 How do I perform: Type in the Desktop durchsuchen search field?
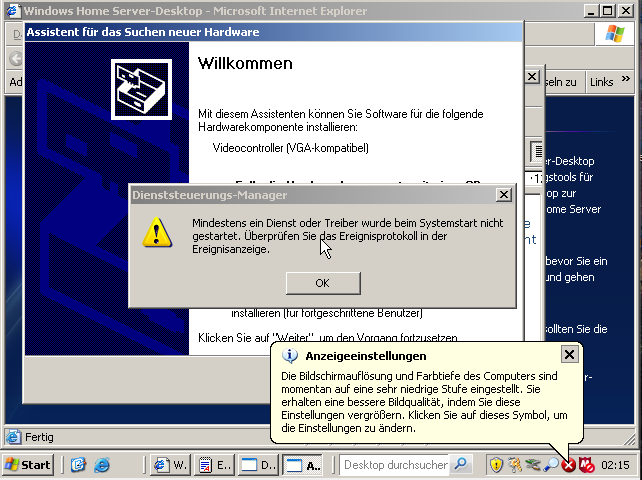pyautogui.click(x=394, y=465)
